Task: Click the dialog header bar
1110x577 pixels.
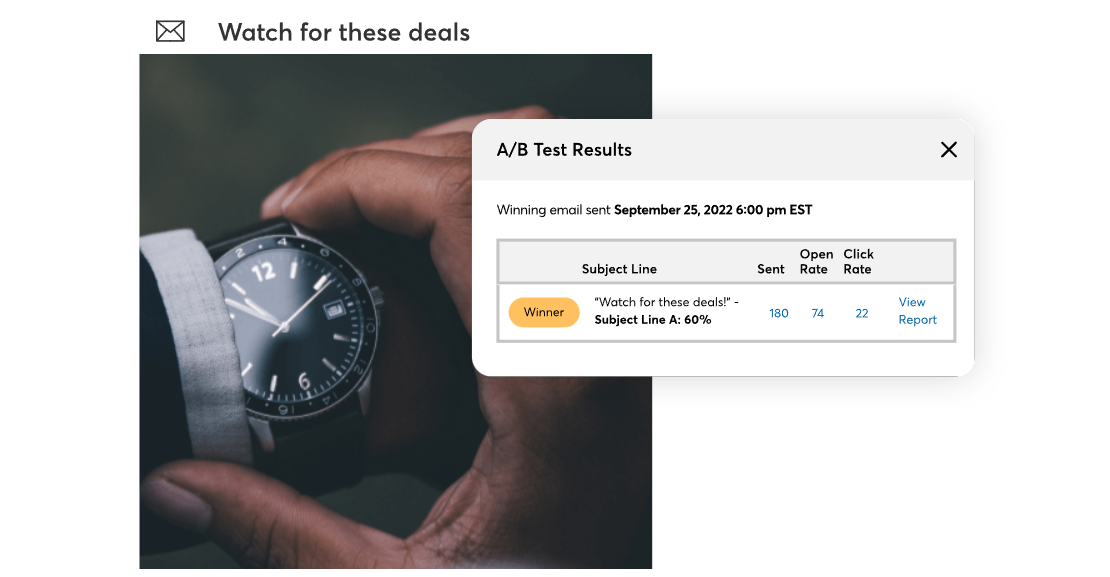Action: click(x=723, y=149)
